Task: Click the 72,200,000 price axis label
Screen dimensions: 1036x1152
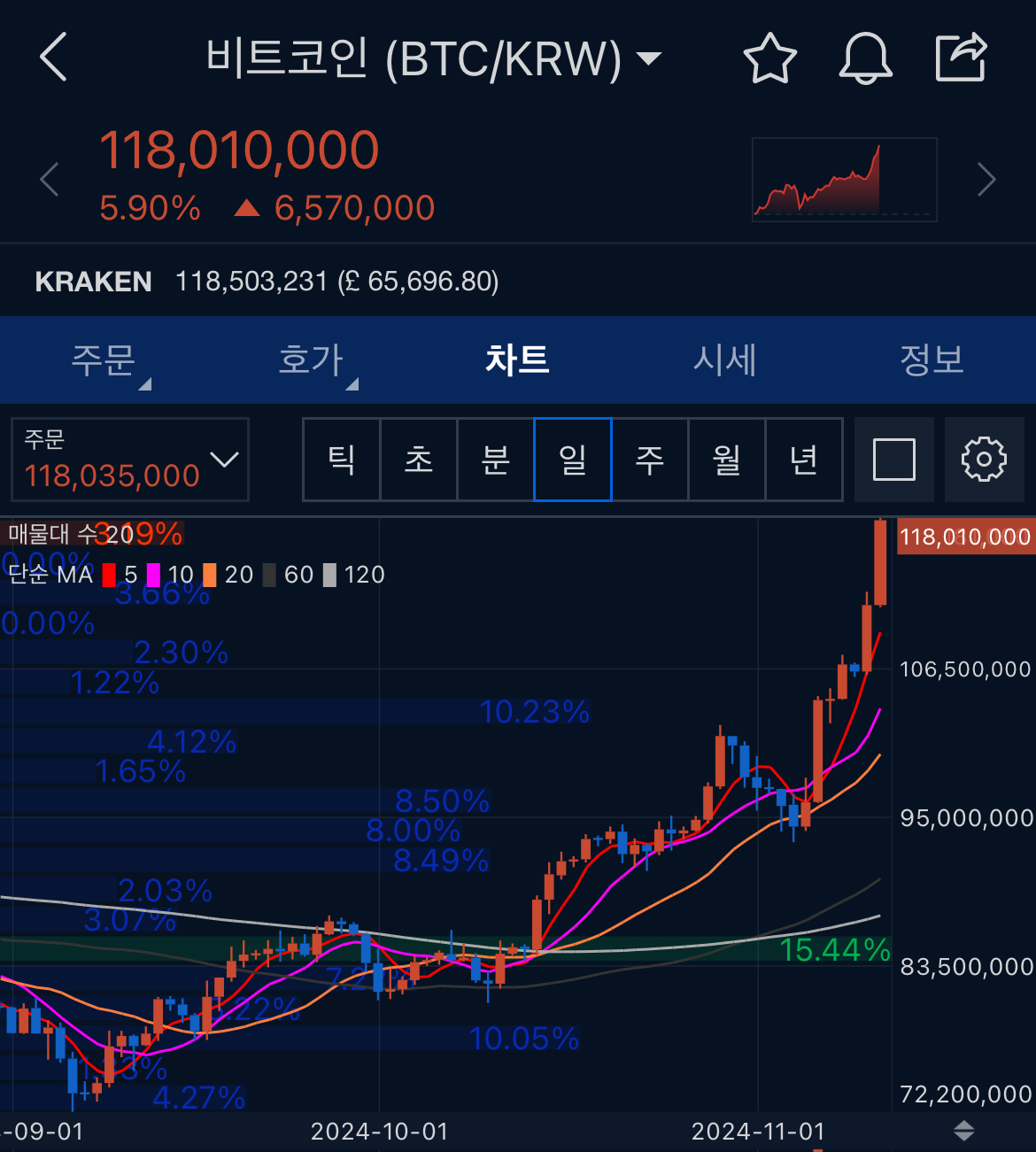Action: click(966, 1094)
